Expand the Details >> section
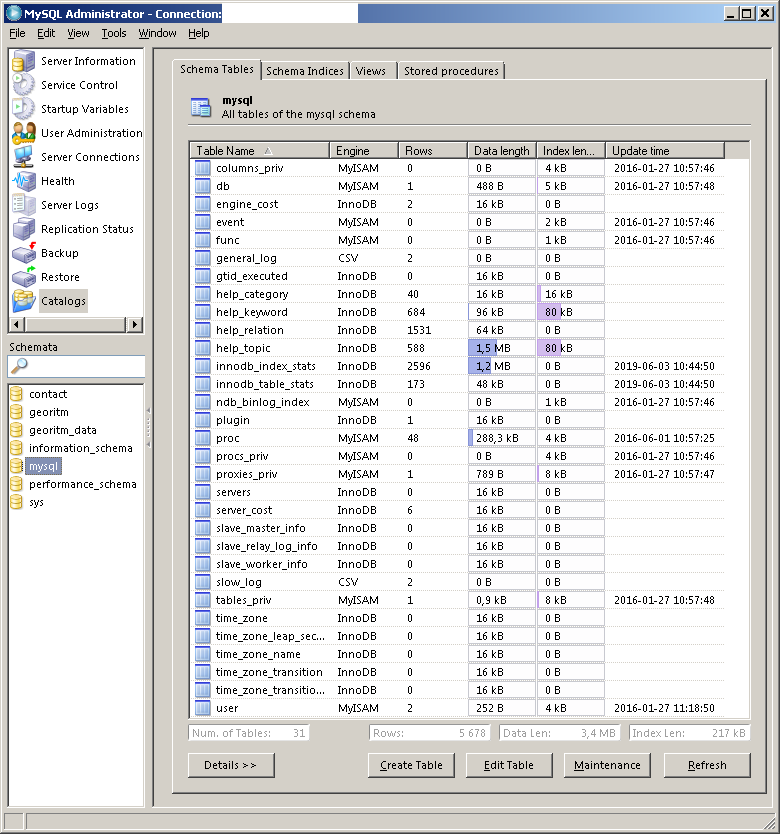Image resolution: width=780 pixels, height=834 pixels. click(x=231, y=765)
